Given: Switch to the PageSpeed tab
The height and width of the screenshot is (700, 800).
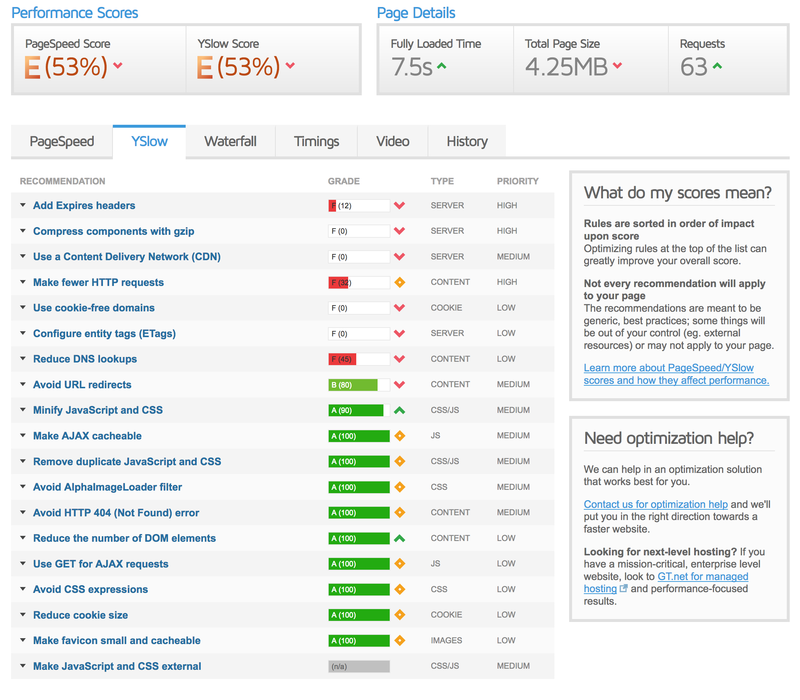Looking at the screenshot, I should [x=62, y=141].
